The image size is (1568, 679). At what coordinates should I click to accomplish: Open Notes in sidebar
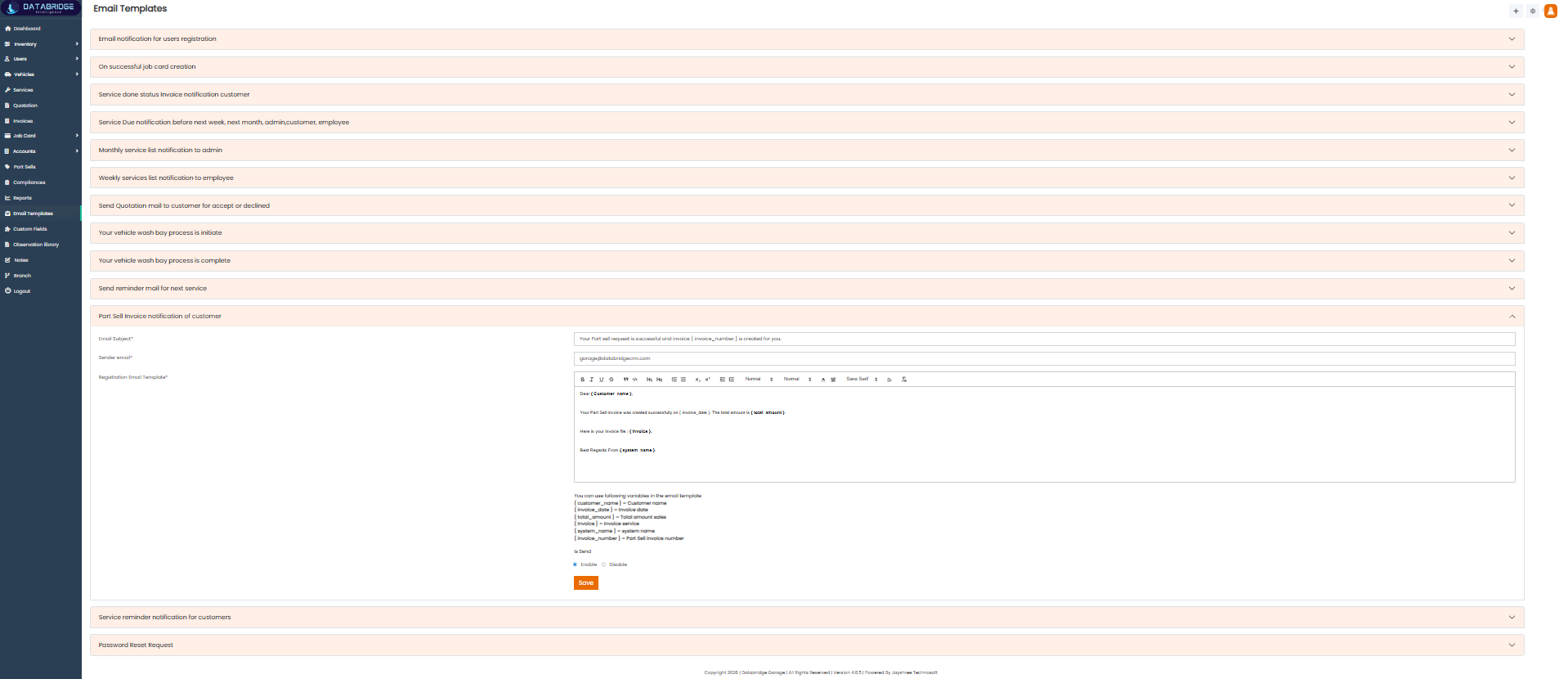click(x=40, y=260)
